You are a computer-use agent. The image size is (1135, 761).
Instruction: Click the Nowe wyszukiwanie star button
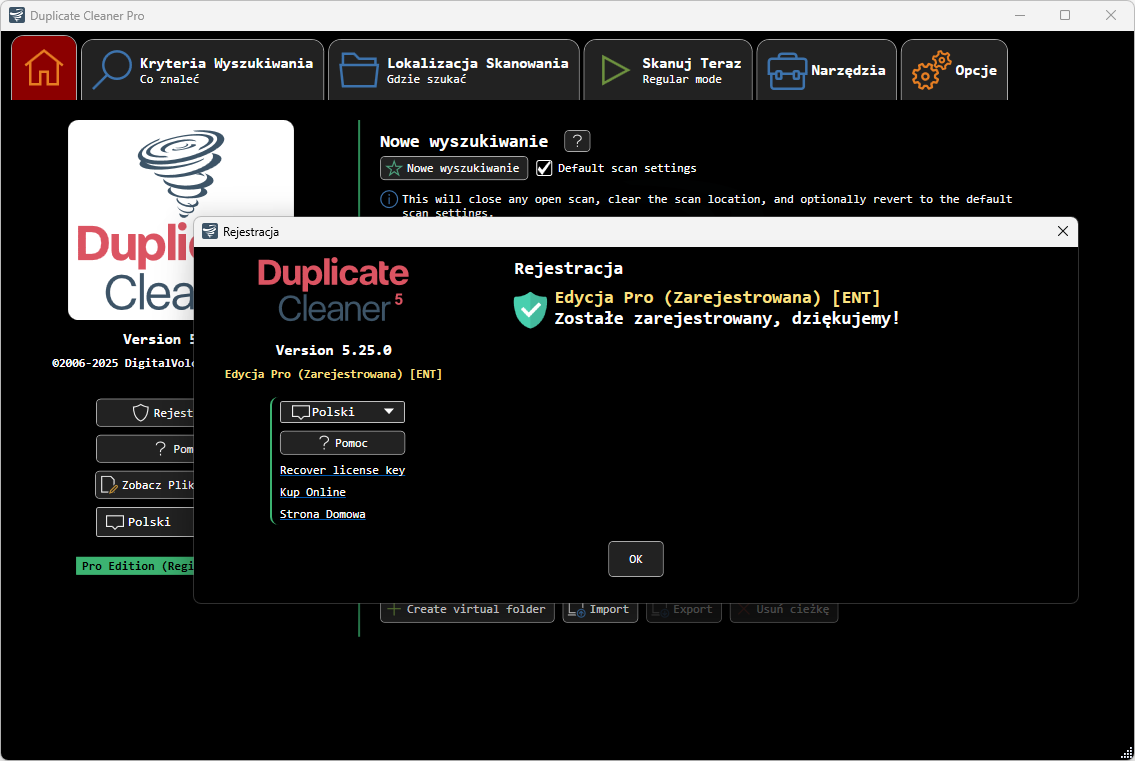click(x=454, y=168)
